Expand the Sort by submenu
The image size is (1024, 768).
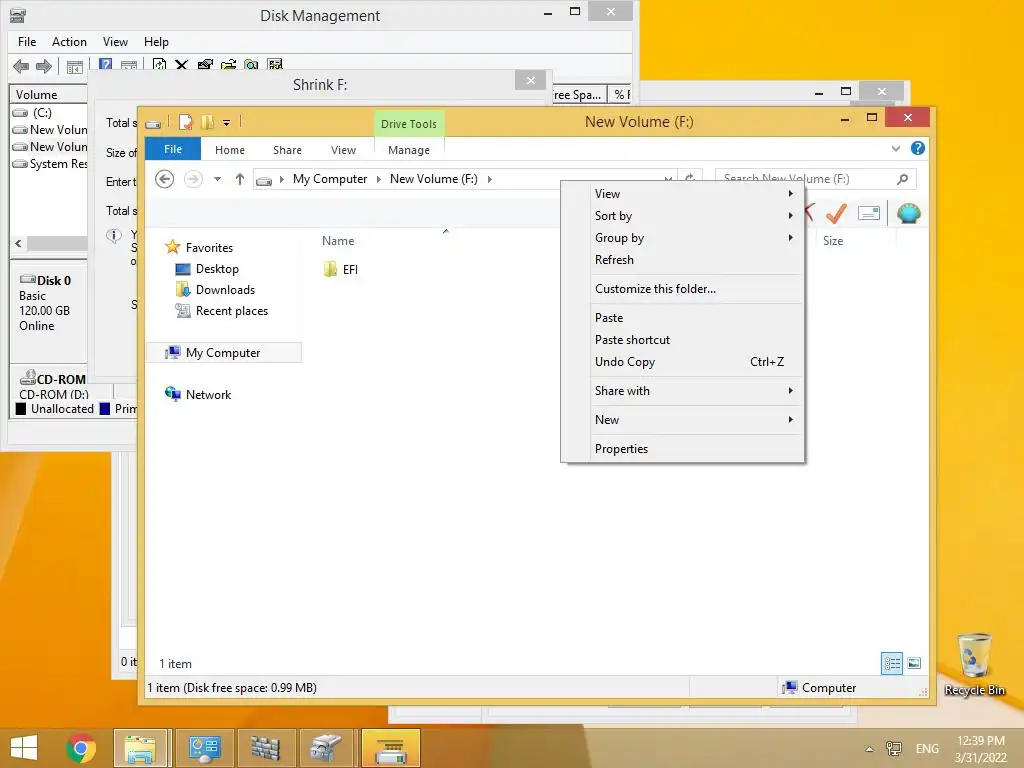point(790,216)
